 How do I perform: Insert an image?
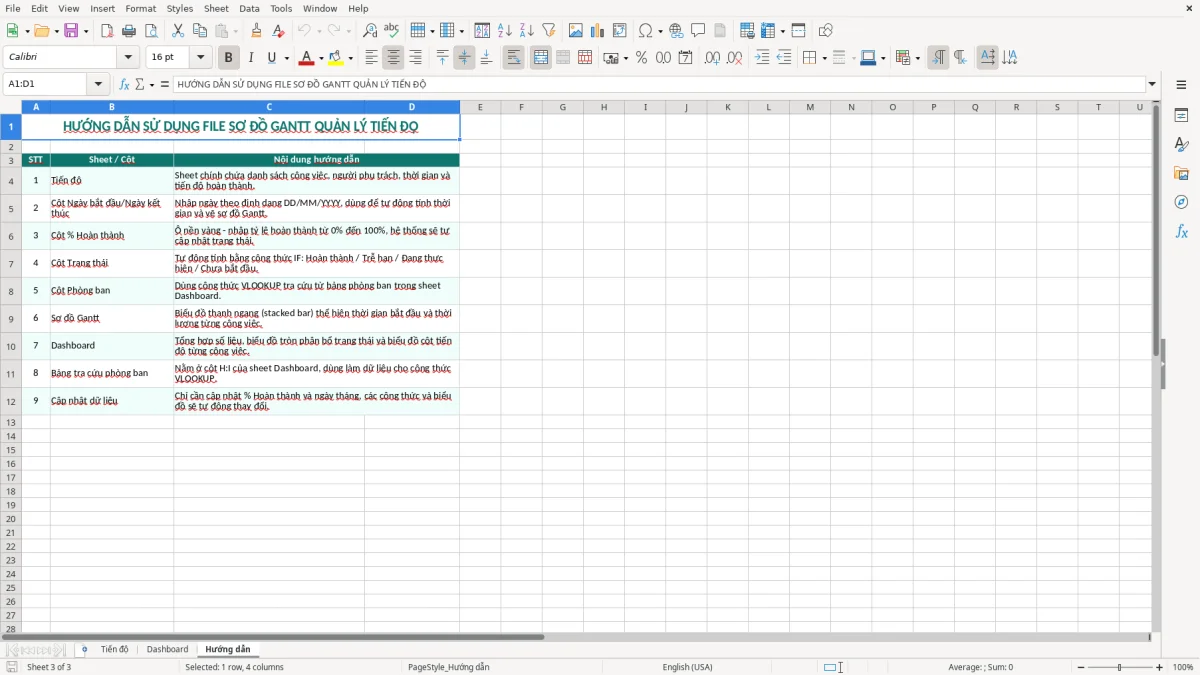[x=575, y=31]
